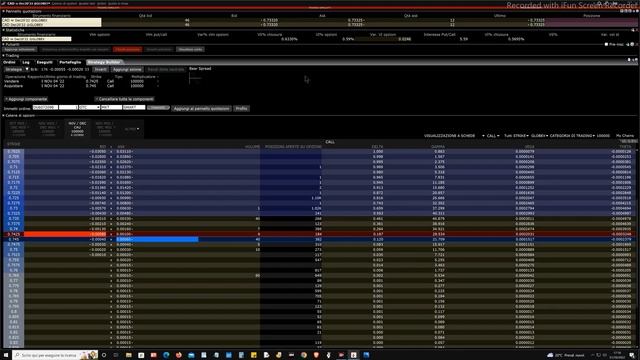Open File Explorer from the taskbar
The image size is (640, 360).
click(129, 355)
